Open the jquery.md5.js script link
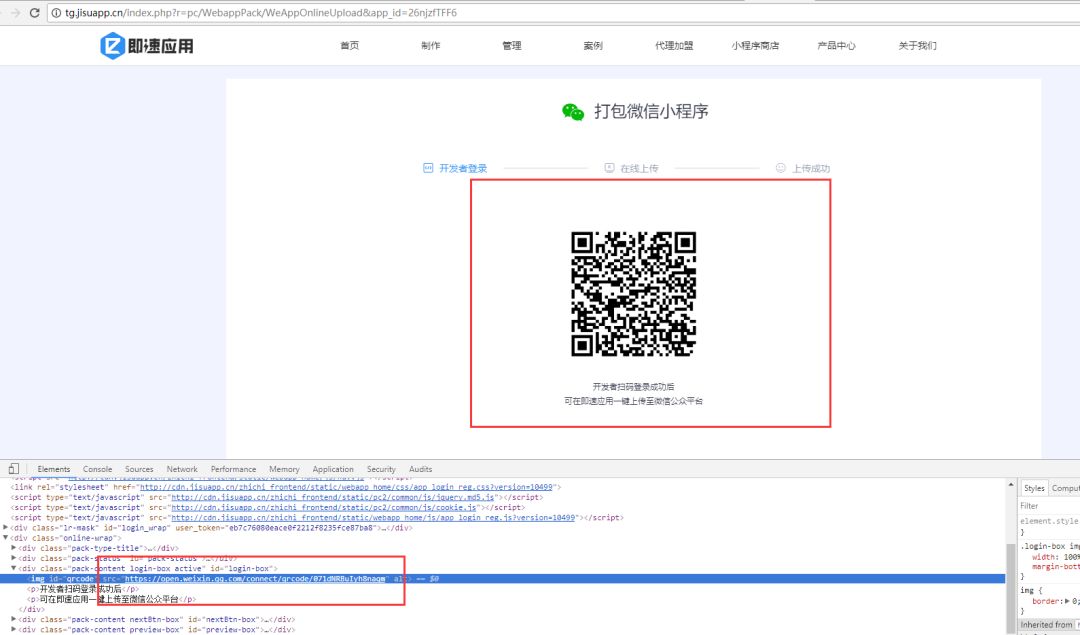The image size is (1080, 635). 333,497
